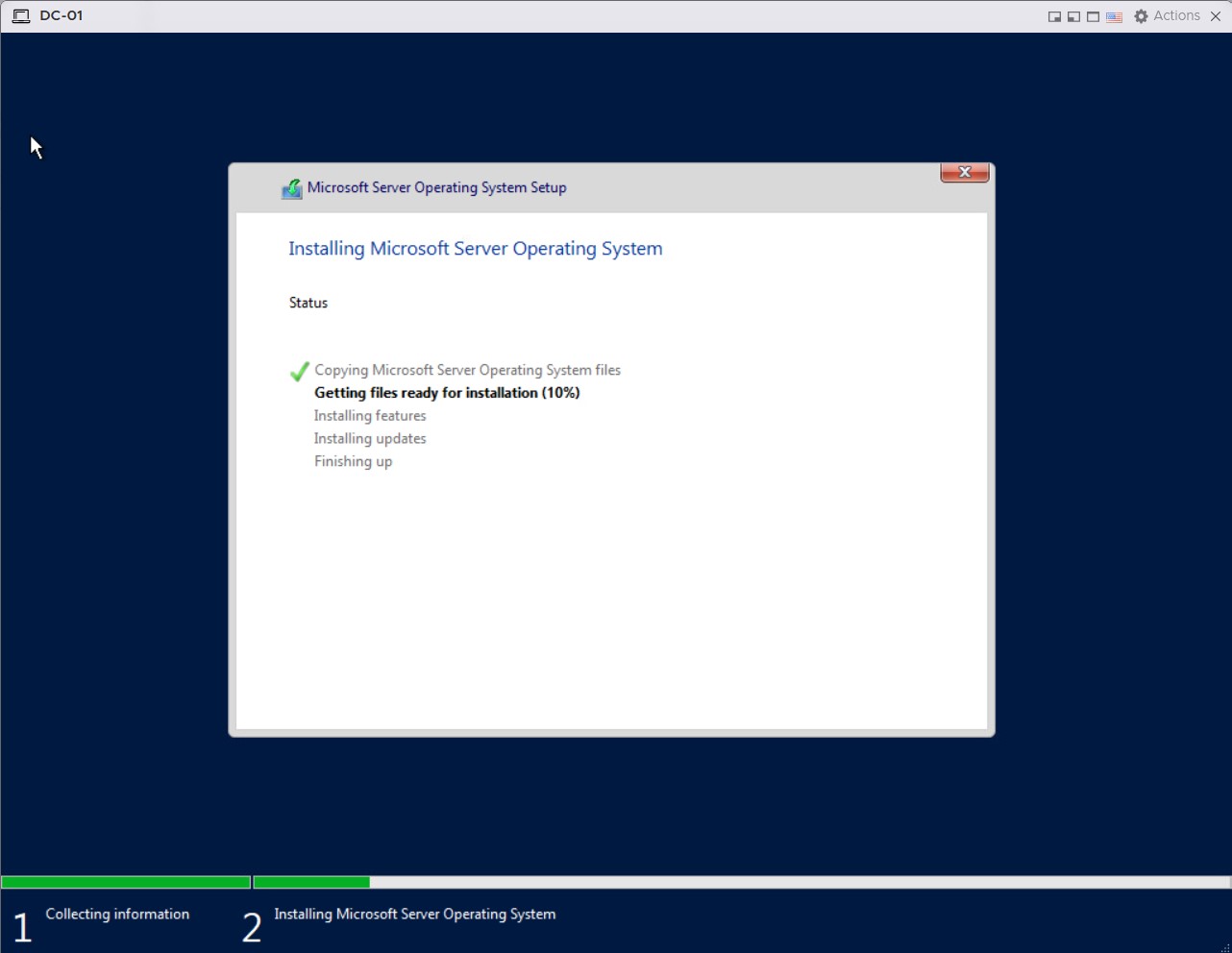This screenshot has width=1232, height=953.
Task: Click the step 2 installation progress bar
Action: 740,882
